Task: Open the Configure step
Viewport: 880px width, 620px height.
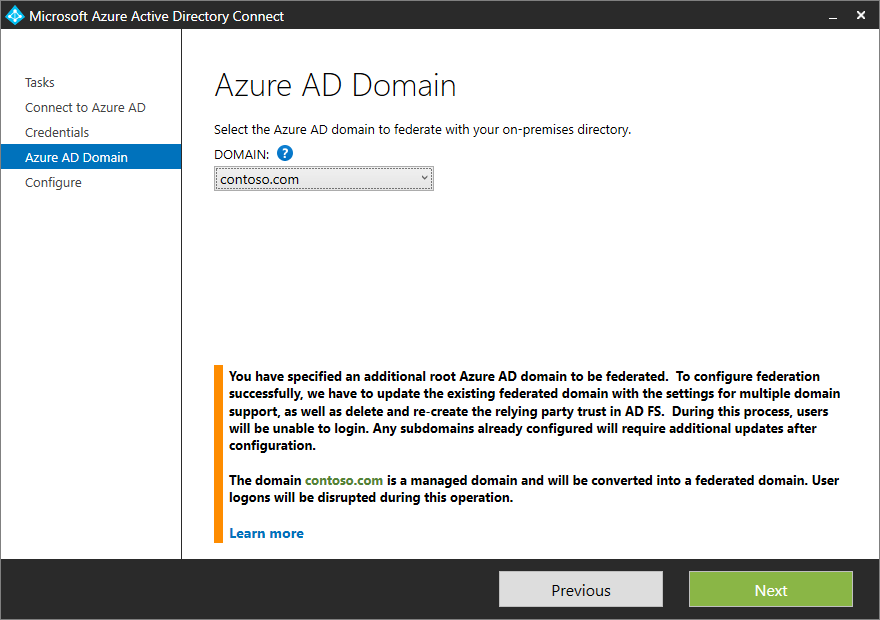Action: click(x=53, y=182)
